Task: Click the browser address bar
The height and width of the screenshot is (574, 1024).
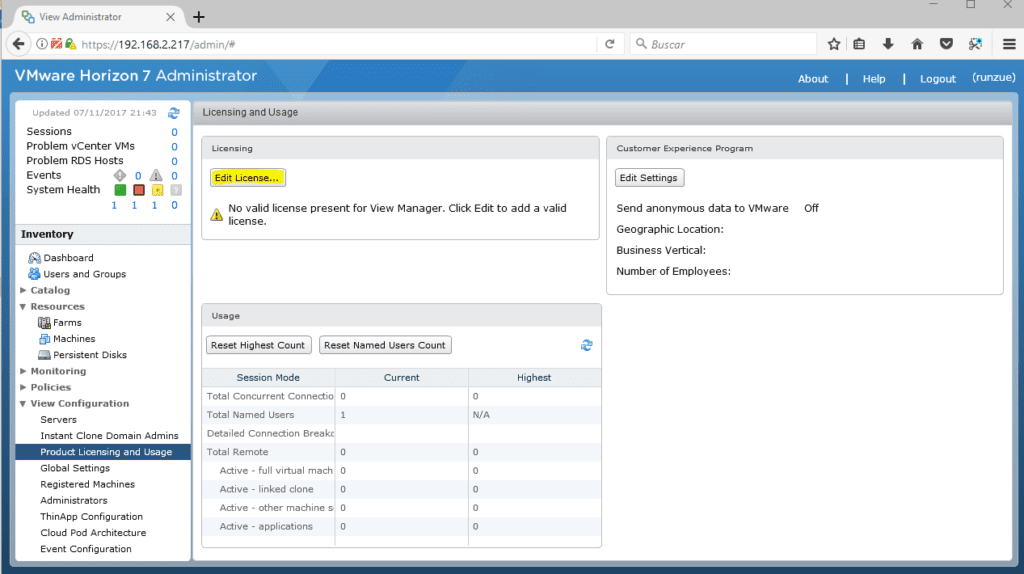Action: click(336, 44)
